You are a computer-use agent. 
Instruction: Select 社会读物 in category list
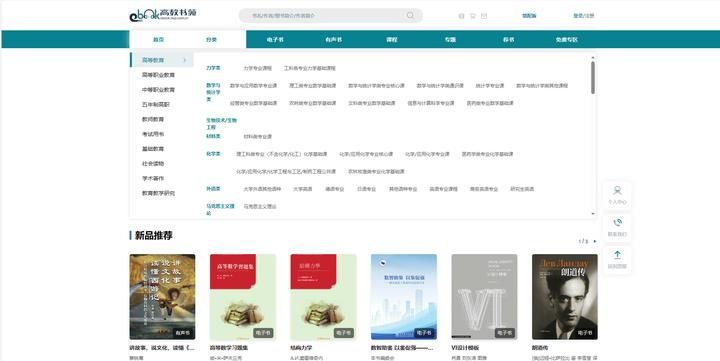point(152,164)
